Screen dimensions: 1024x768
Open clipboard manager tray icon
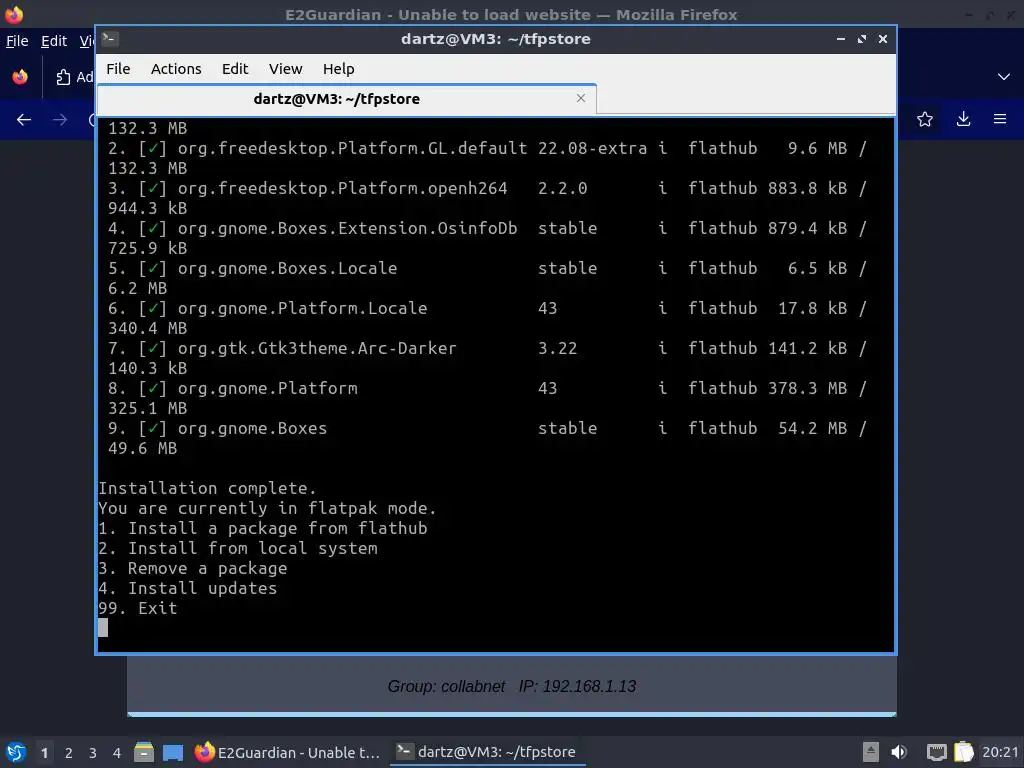[964, 752]
